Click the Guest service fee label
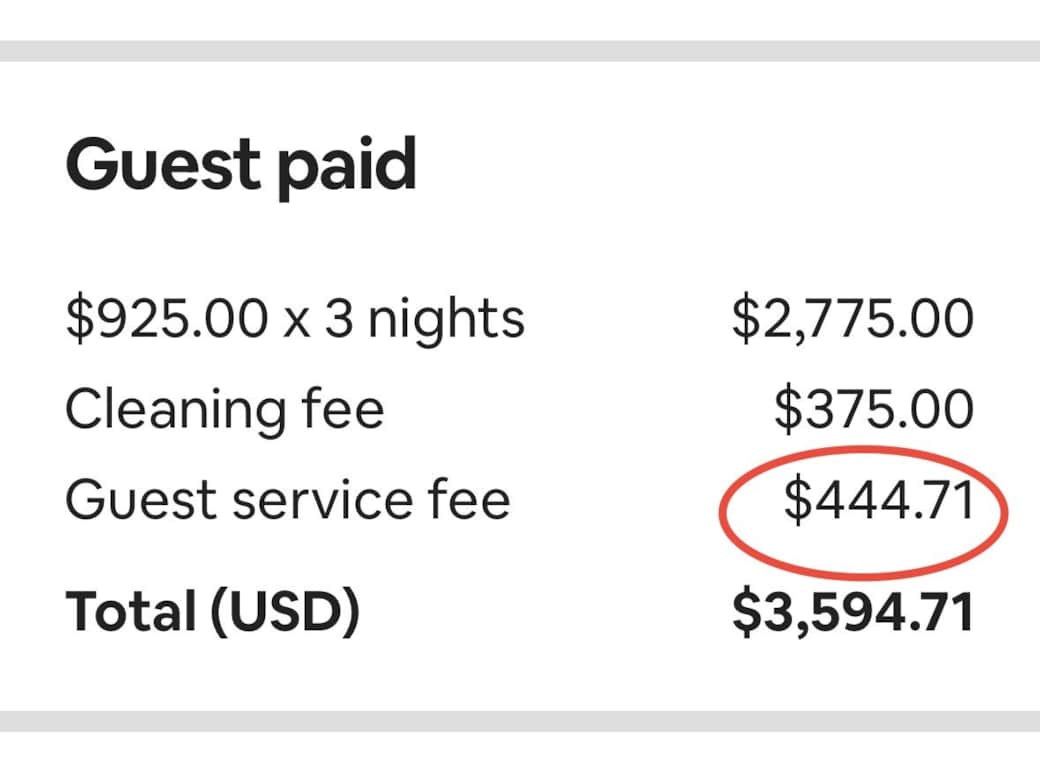This screenshot has width=1040, height=784. point(288,499)
